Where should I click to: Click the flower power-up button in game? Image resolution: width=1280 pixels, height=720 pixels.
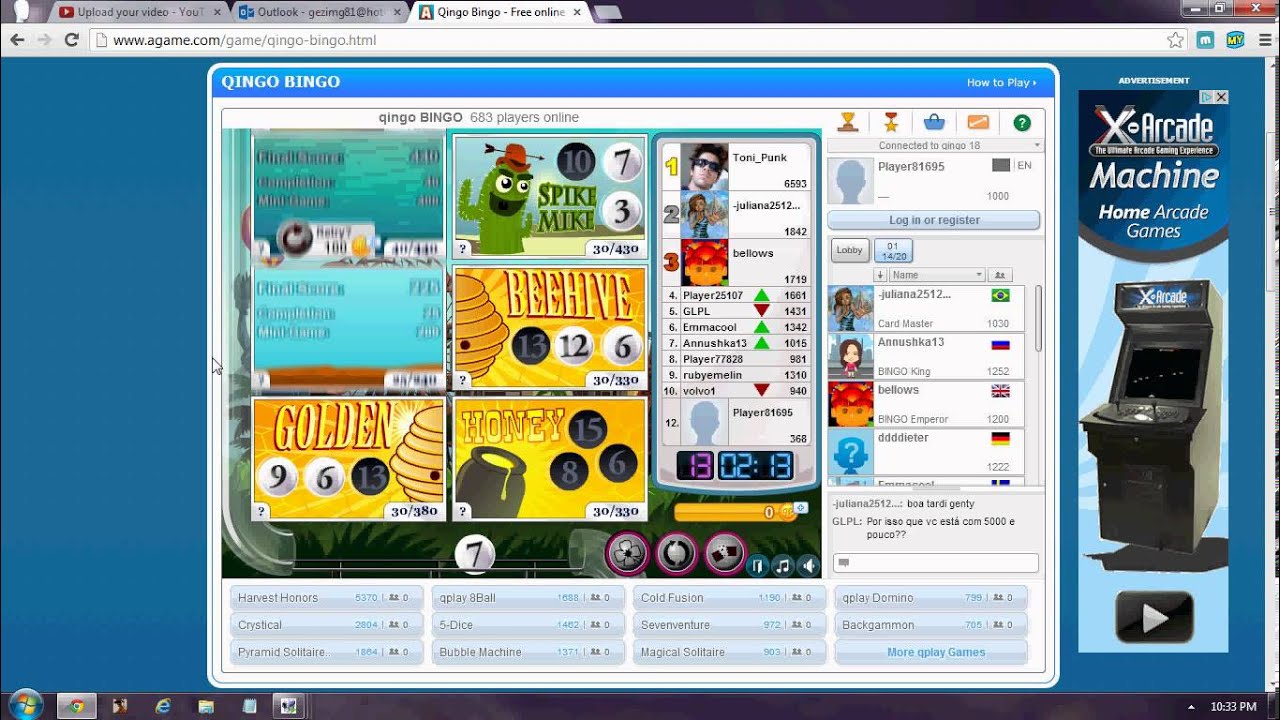click(627, 552)
